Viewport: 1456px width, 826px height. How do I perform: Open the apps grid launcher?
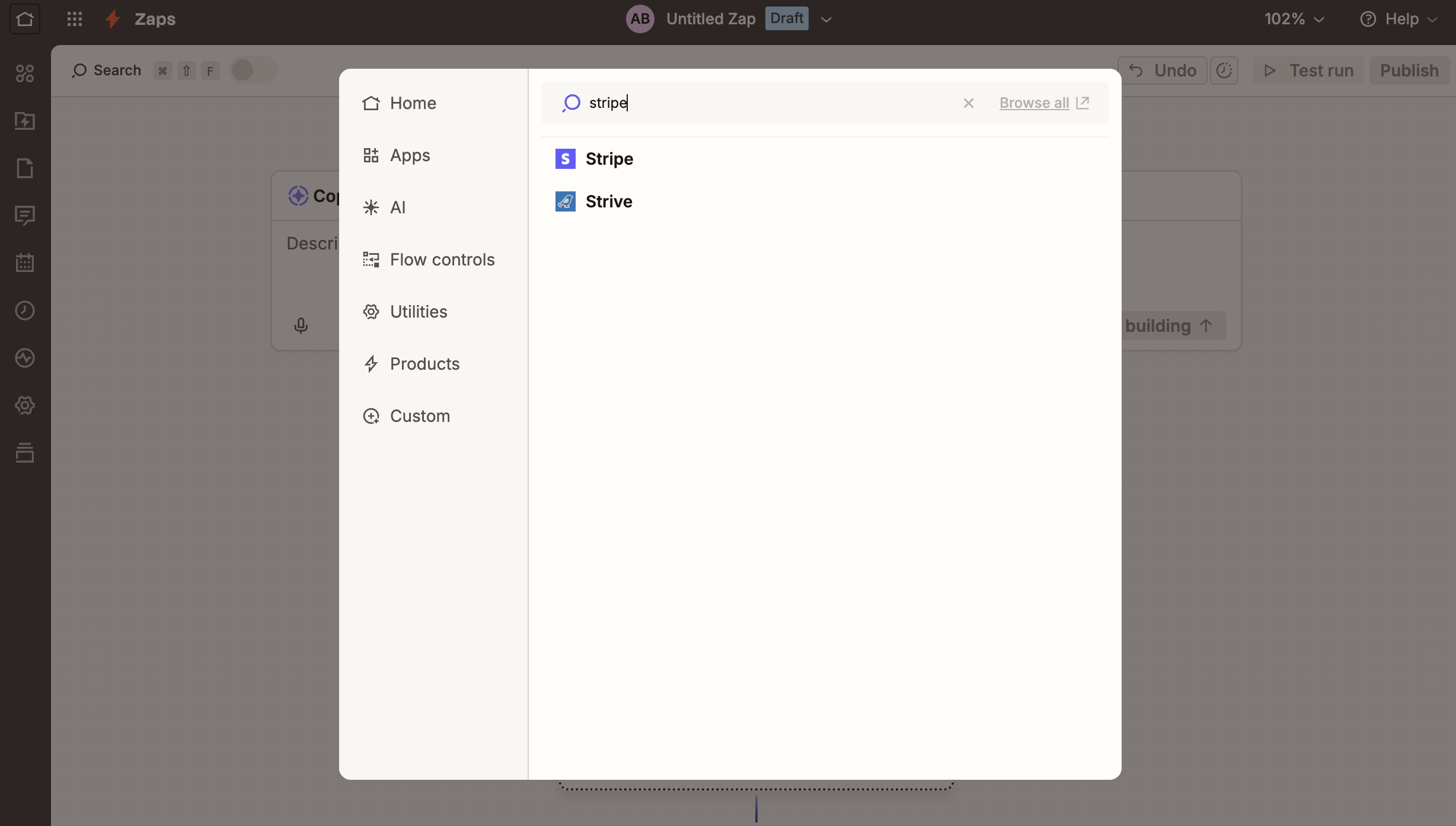(75, 19)
